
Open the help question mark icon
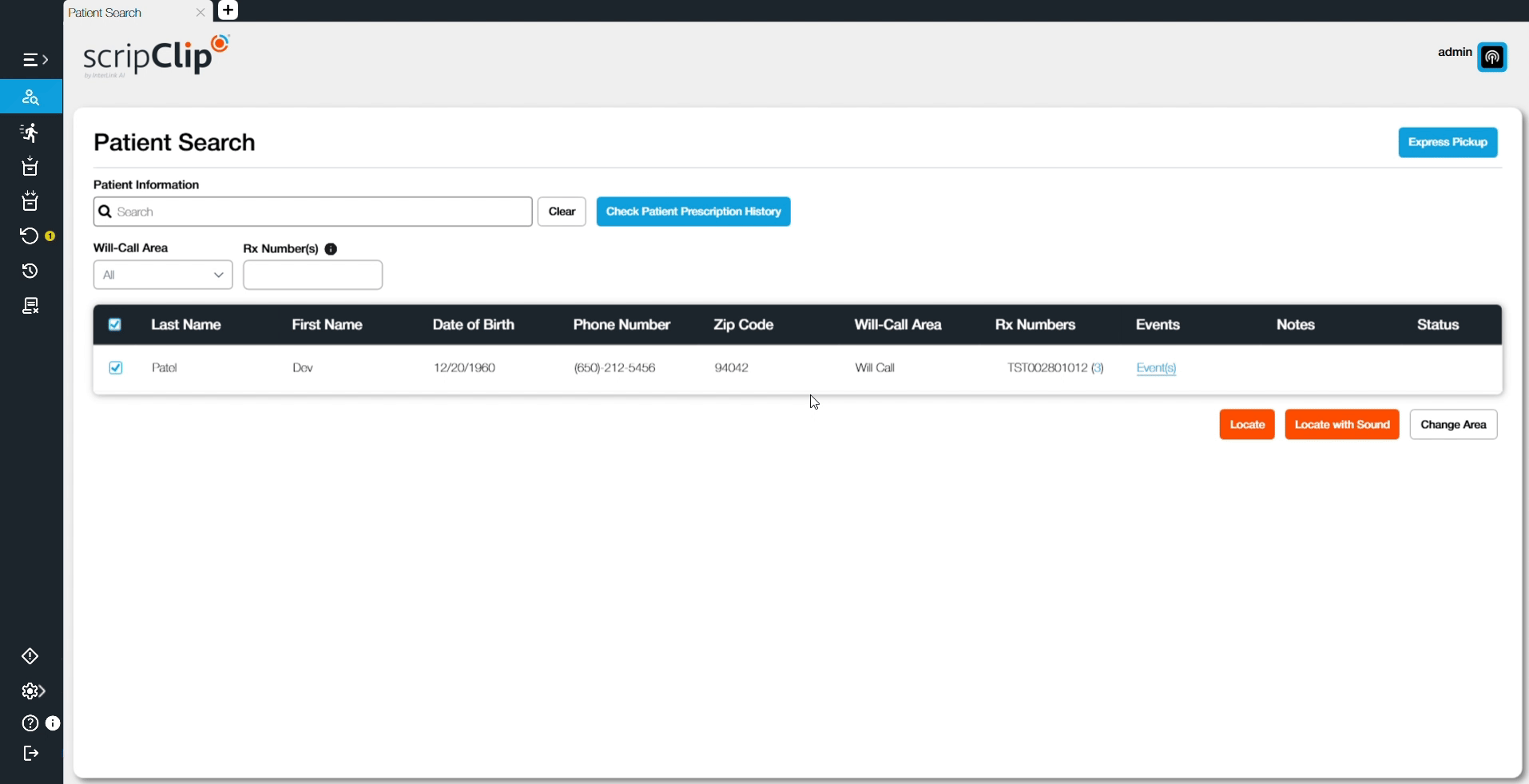point(30,723)
